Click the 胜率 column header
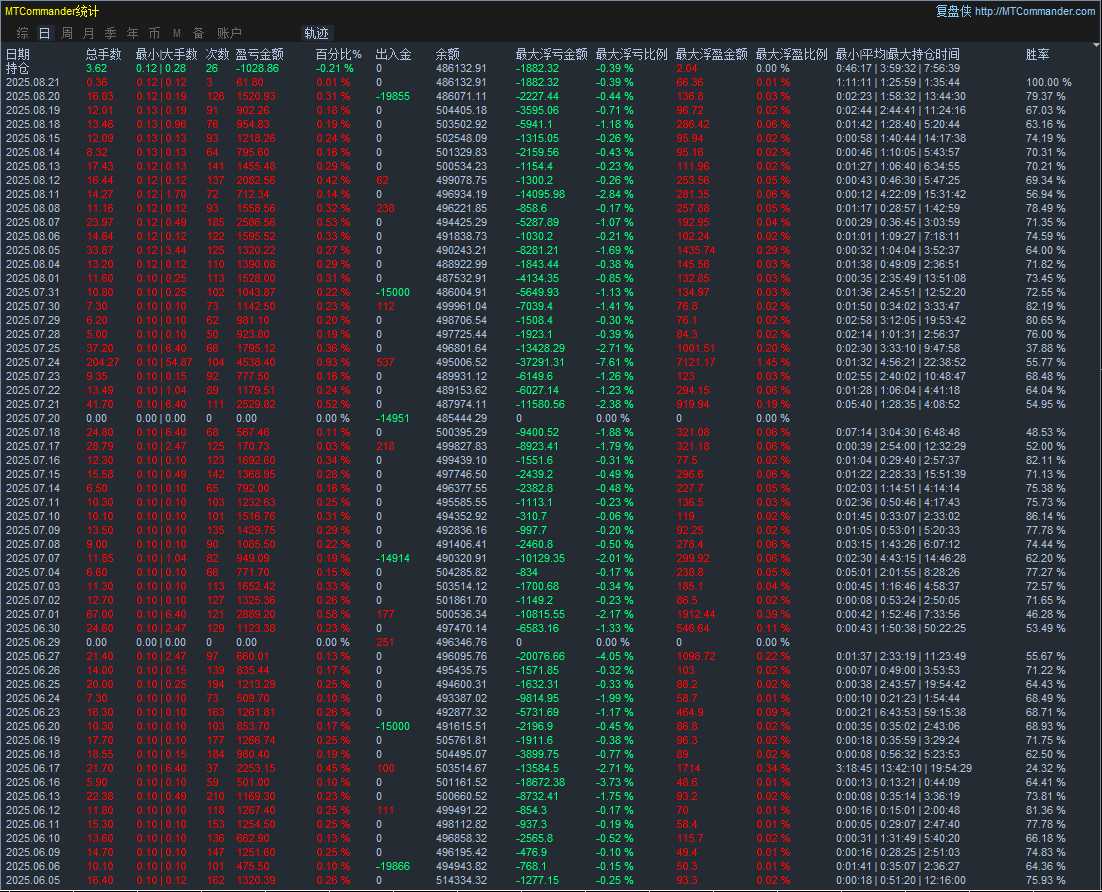 point(1037,54)
